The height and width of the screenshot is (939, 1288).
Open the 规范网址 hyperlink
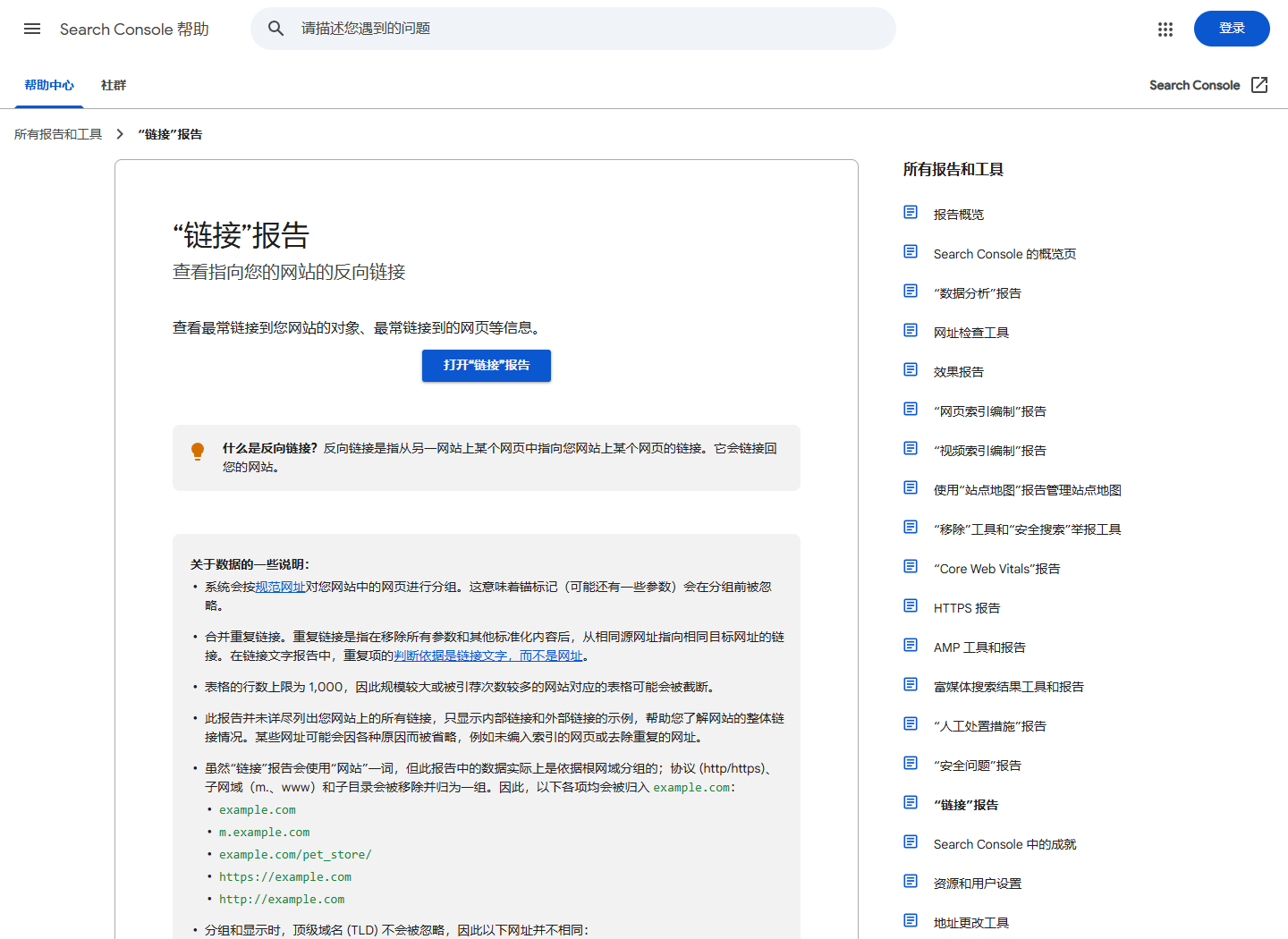[x=280, y=587]
